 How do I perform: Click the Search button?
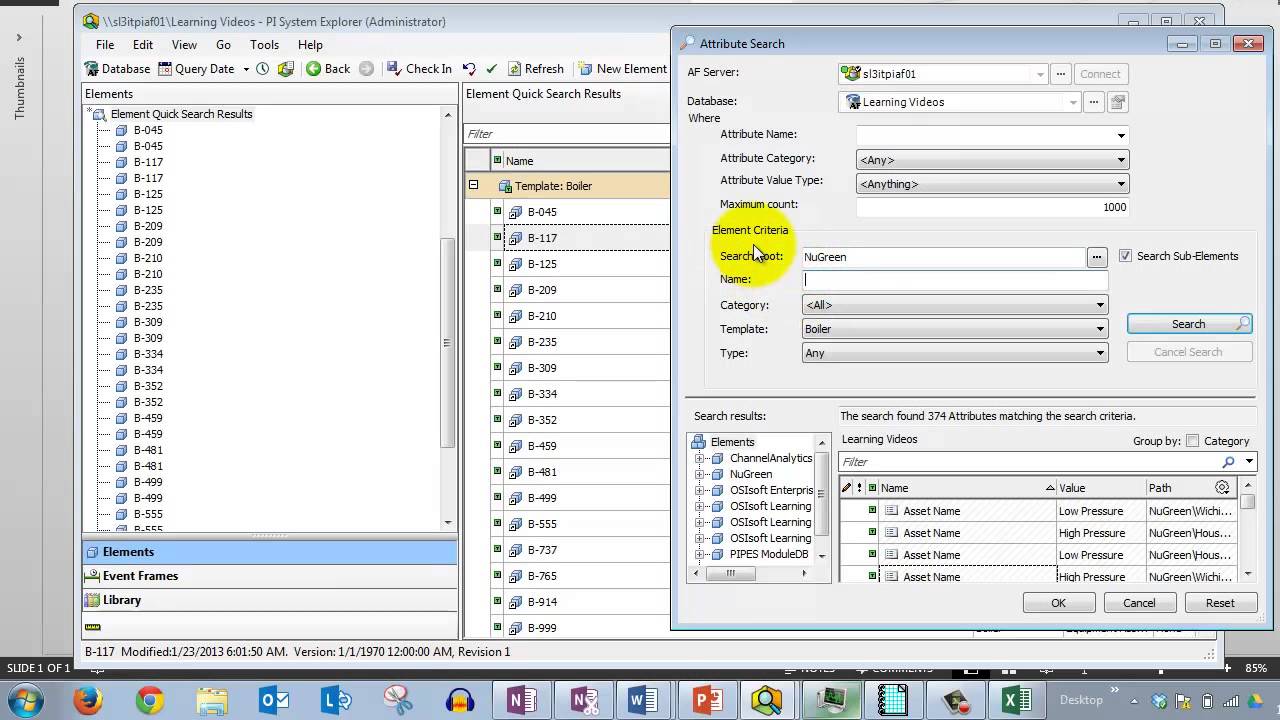pos(1189,324)
